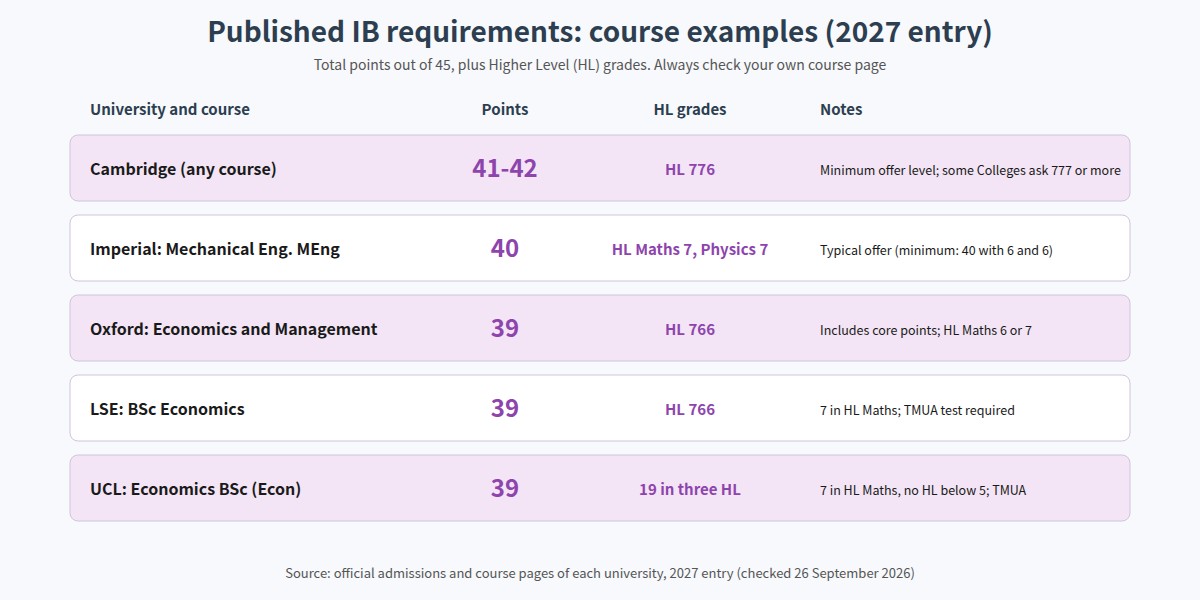Select 'UCL: Economics BSc (Econ)' row label
Screen dimensions: 1200x600
tap(196, 489)
